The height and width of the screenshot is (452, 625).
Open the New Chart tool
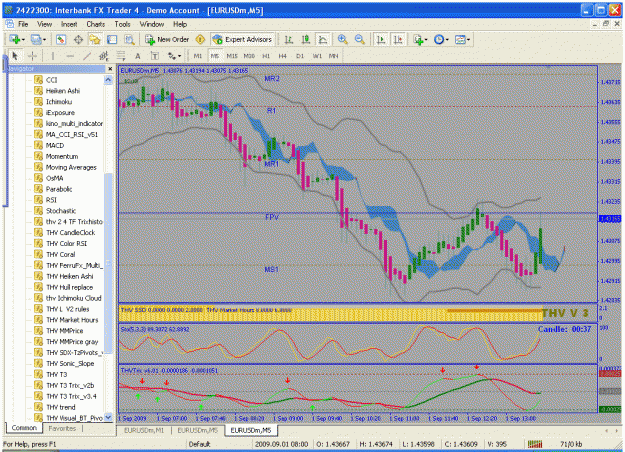coord(15,39)
